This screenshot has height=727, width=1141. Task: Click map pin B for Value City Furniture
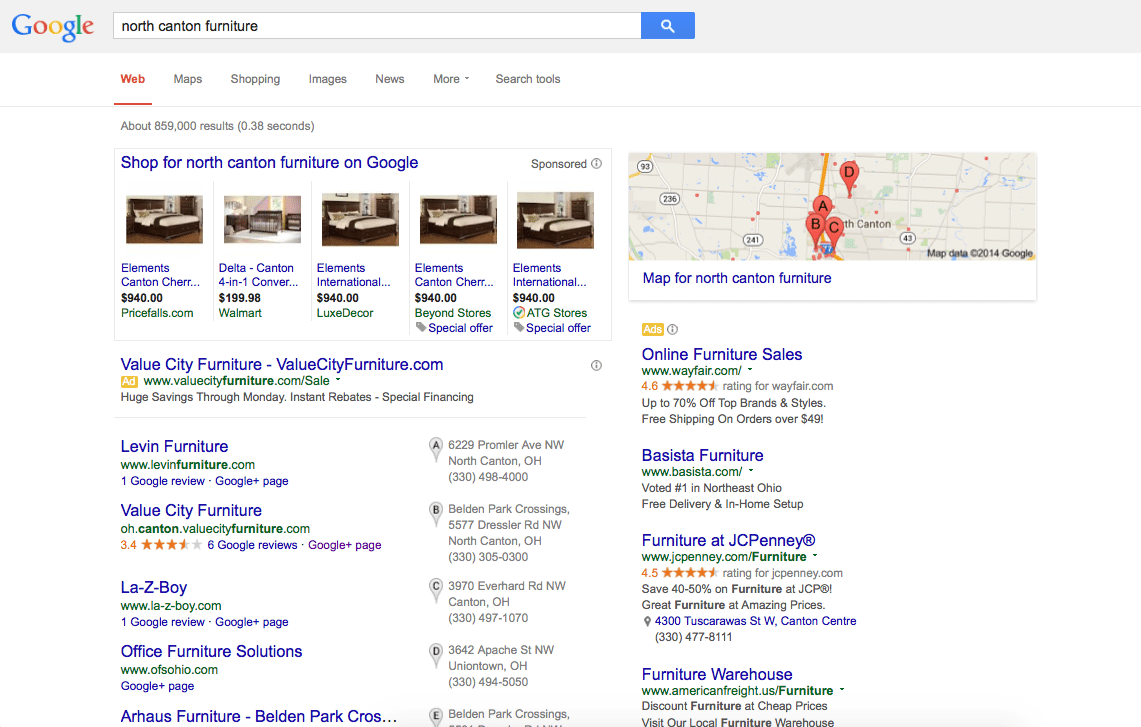coord(435,513)
